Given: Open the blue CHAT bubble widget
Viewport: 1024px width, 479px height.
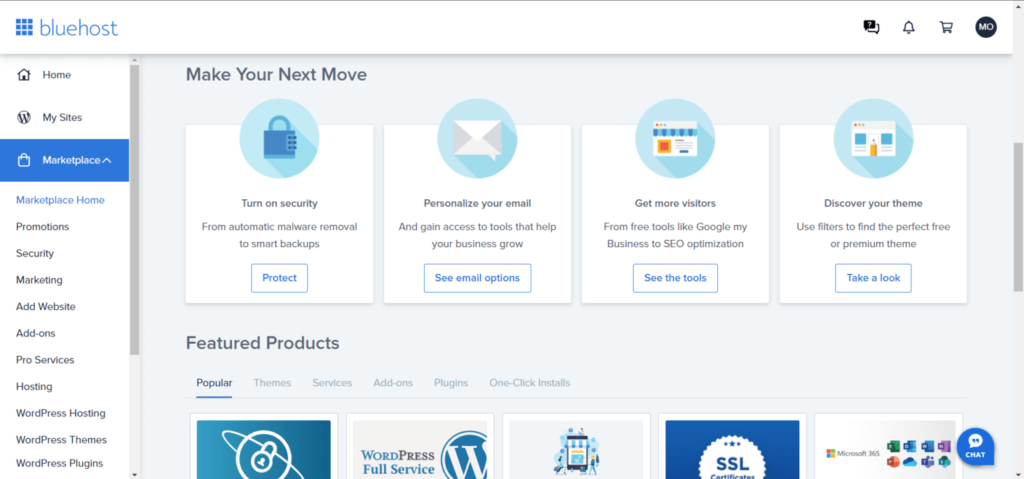Looking at the screenshot, I should (x=975, y=445).
